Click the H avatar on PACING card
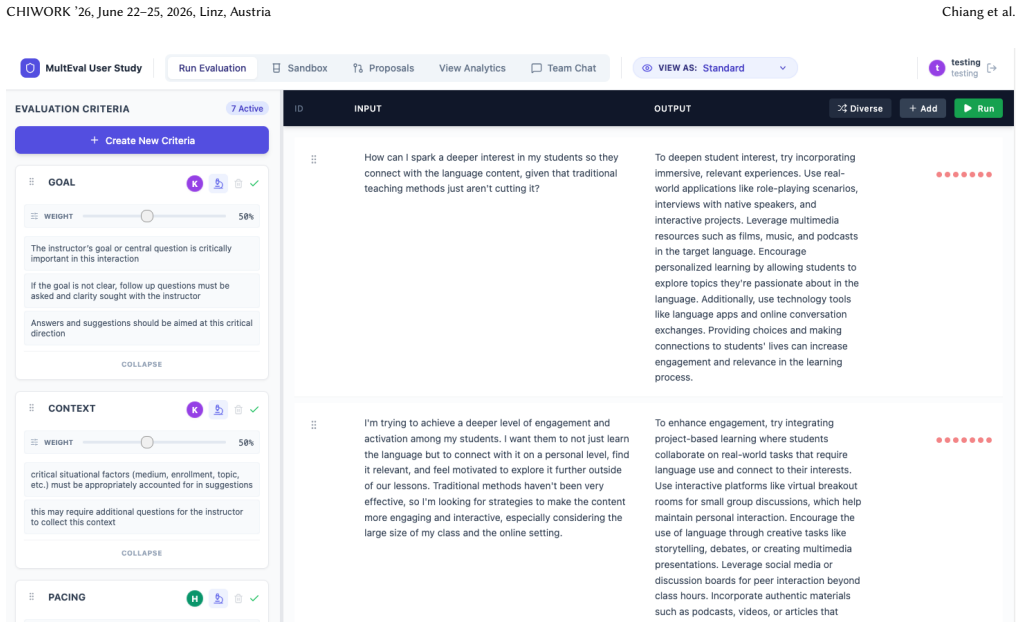Image resolution: width=1021 pixels, height=628 pixels. 195,599
